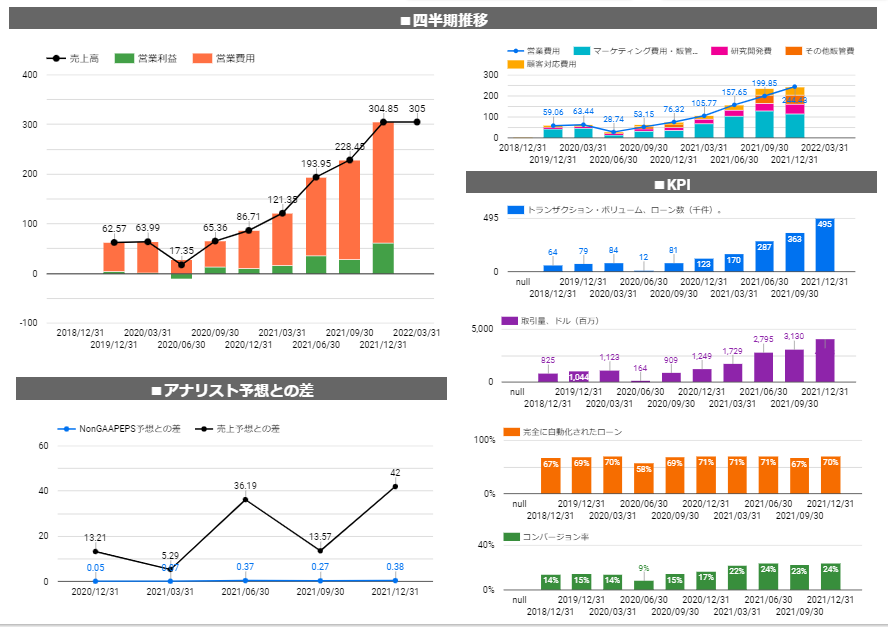Select the yellow 顧客対応費用 legend swatch
Image resolution: width=888 pixels, height=627 pixels.
(x=516, y=64)
